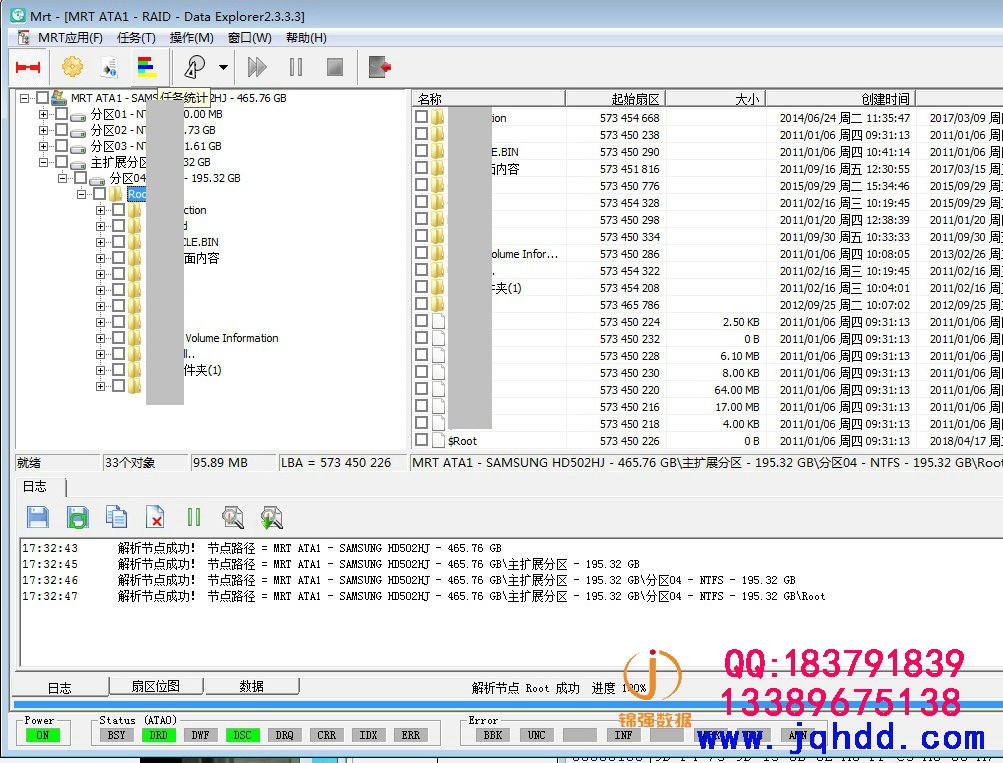Click the log search magnifier icon

coord(233,517)
